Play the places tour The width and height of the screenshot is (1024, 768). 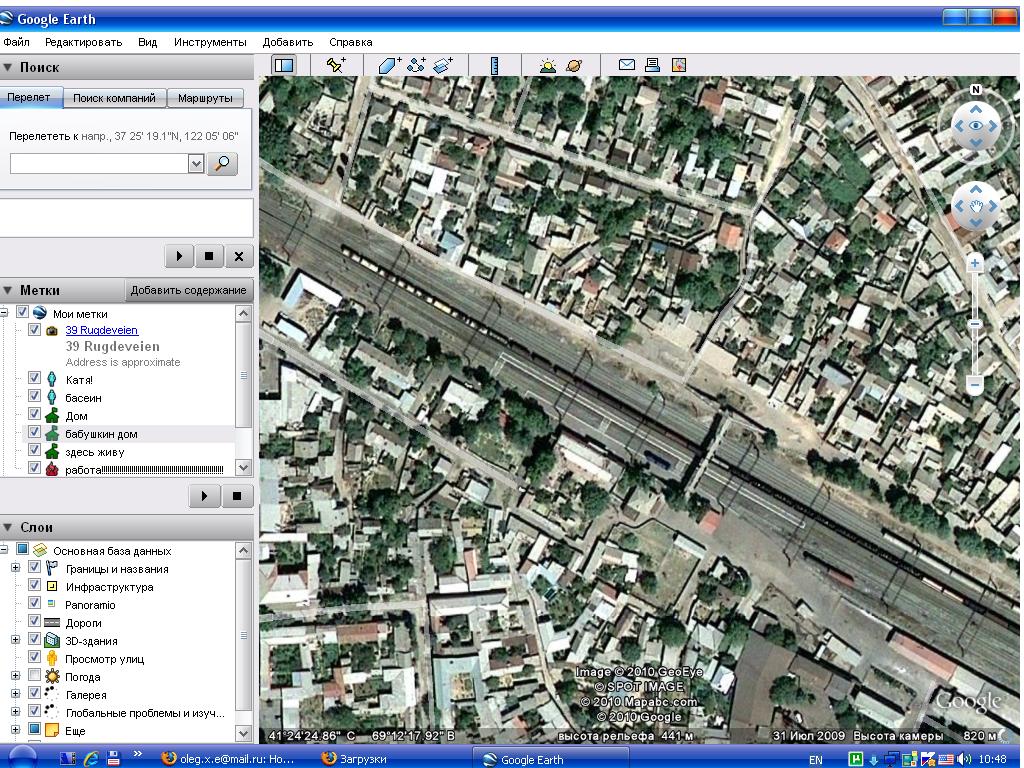click(204, 496)
